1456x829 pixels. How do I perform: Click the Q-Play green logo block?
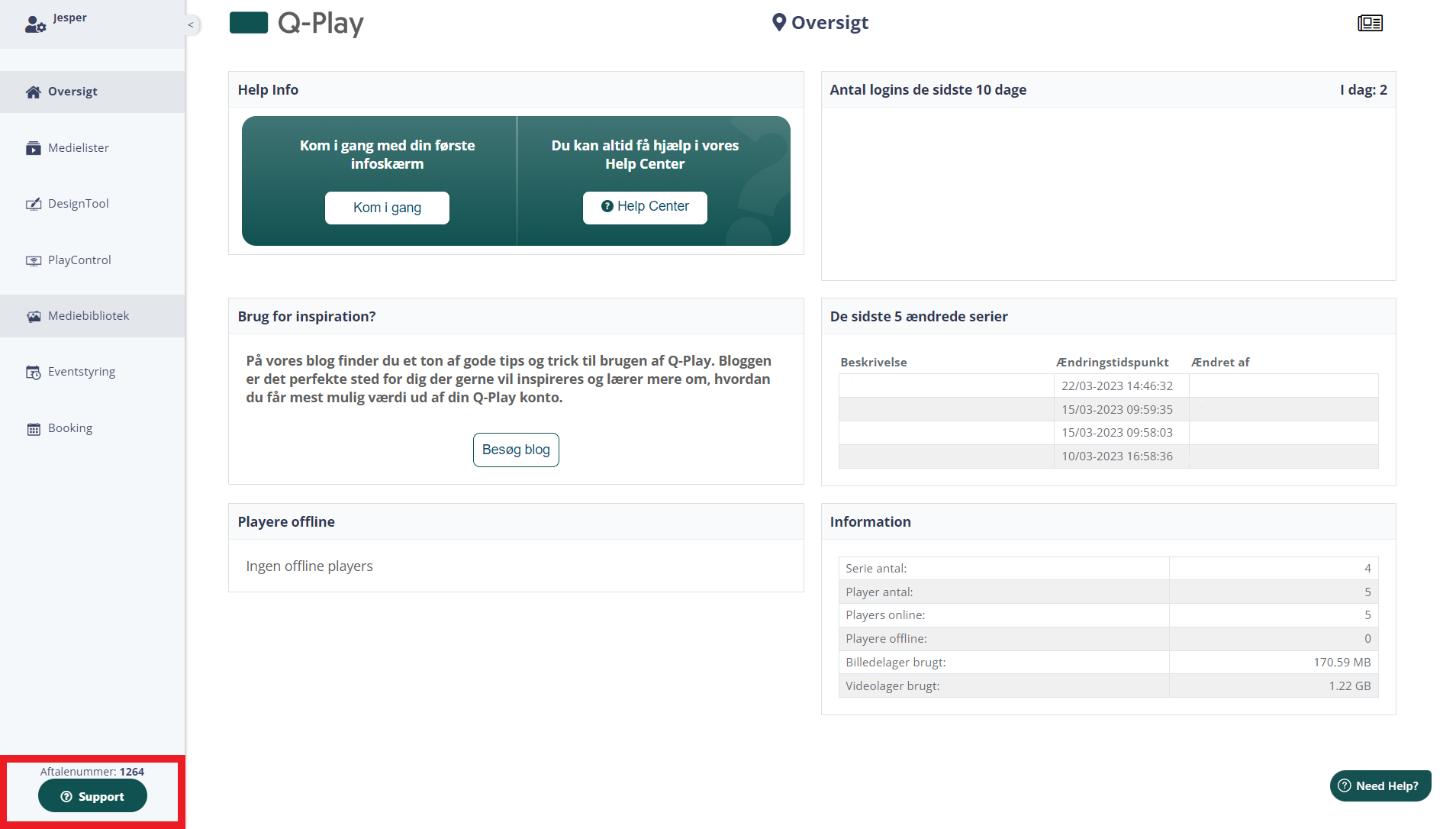[x=249, y=23]
